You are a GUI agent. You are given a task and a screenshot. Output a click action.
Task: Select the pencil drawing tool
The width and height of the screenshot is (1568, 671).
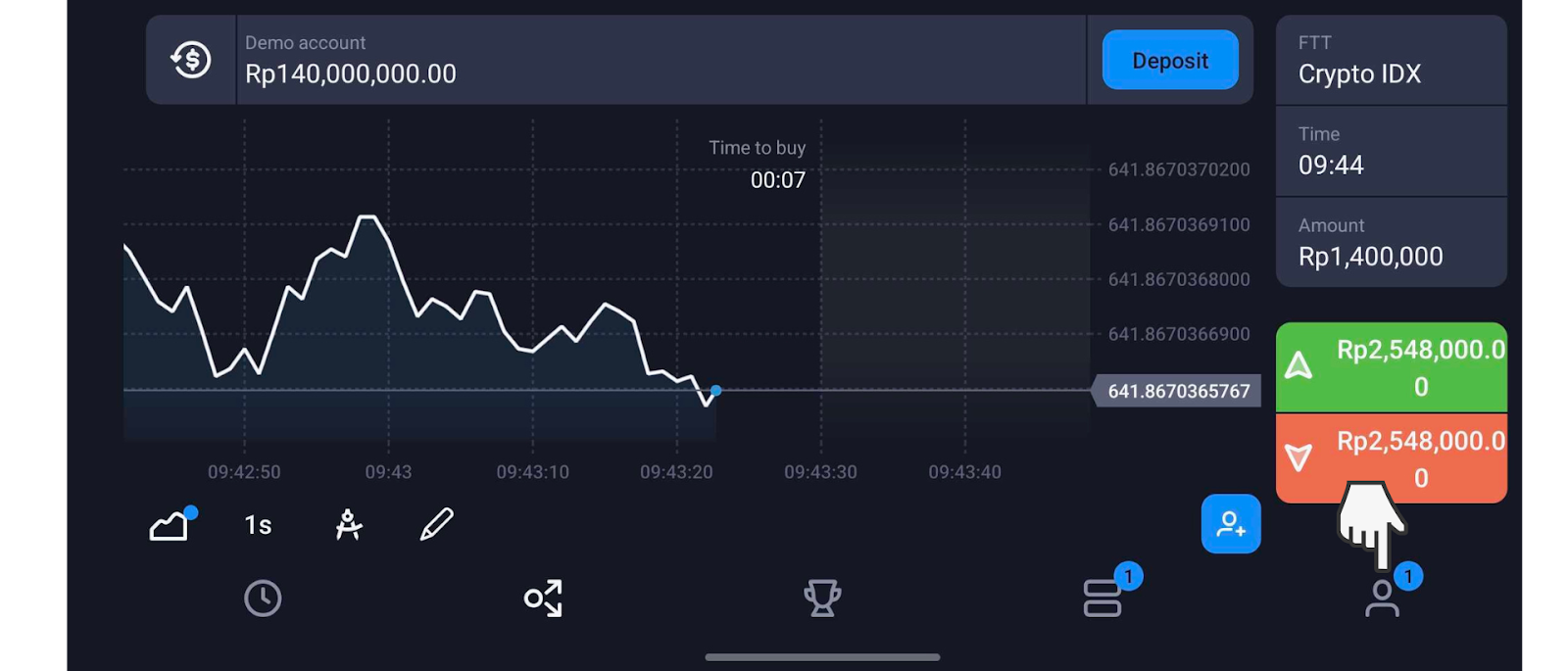tap(436, 524)
